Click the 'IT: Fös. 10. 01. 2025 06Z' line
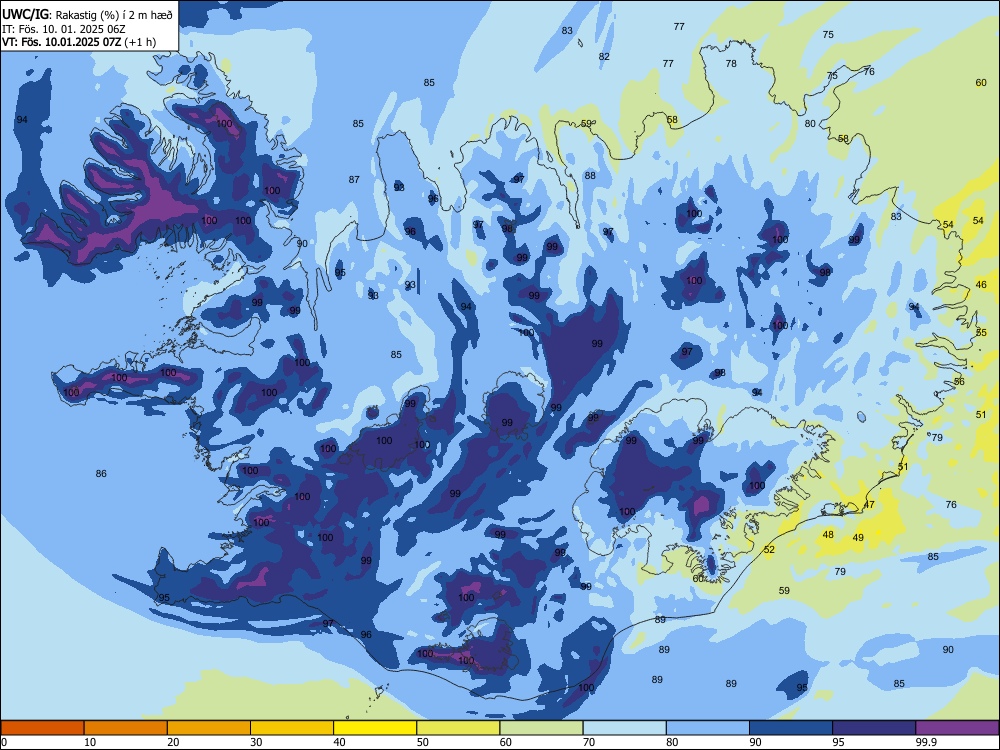This screenshot has height=750, width=1000. 64,29
